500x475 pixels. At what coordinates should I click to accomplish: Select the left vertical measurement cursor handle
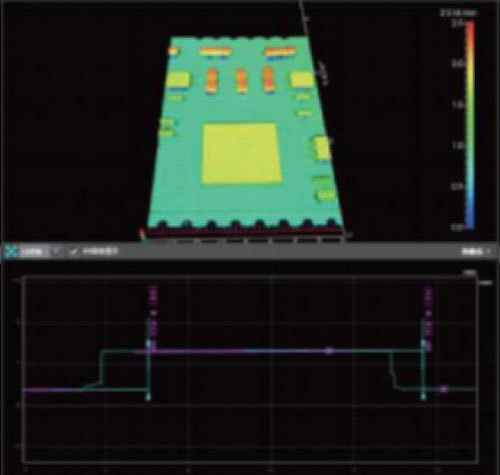(x=149, y=344)
